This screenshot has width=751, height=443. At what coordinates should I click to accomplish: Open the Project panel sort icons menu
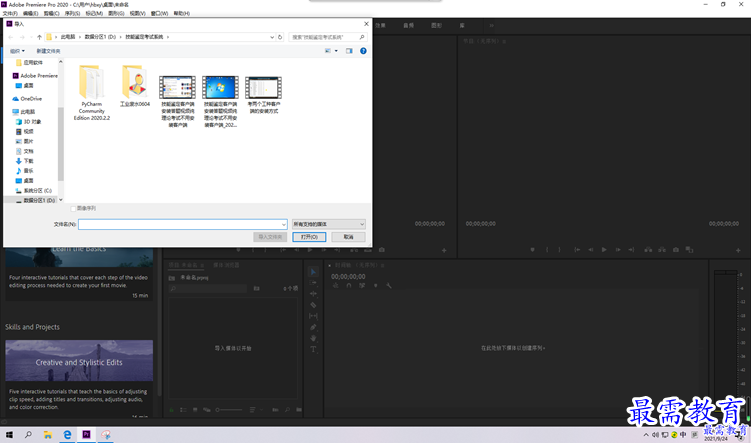252,409
